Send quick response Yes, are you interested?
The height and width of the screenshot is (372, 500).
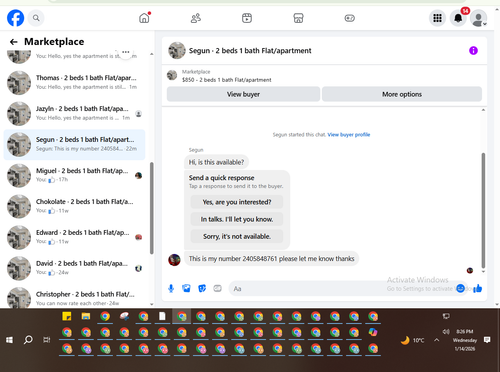tap(237, 202)
